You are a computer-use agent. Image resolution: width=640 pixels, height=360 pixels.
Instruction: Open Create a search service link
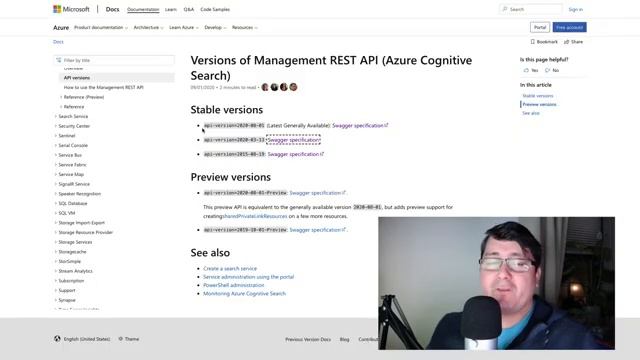tap(230, 268)
